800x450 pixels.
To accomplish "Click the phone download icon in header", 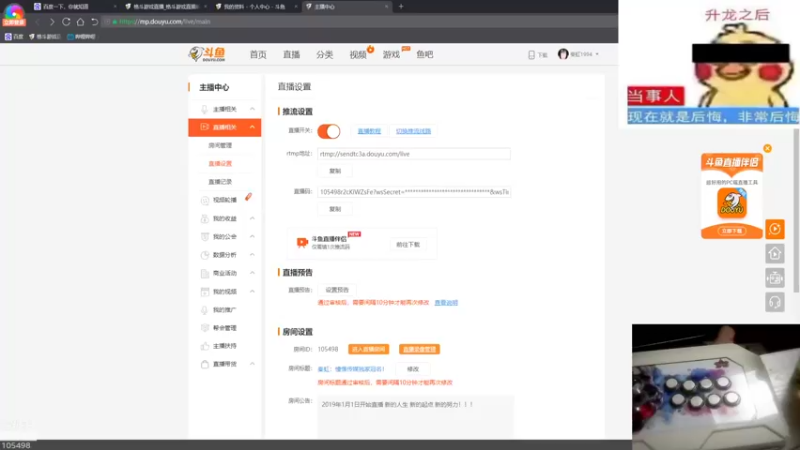I will coord(531,55).
